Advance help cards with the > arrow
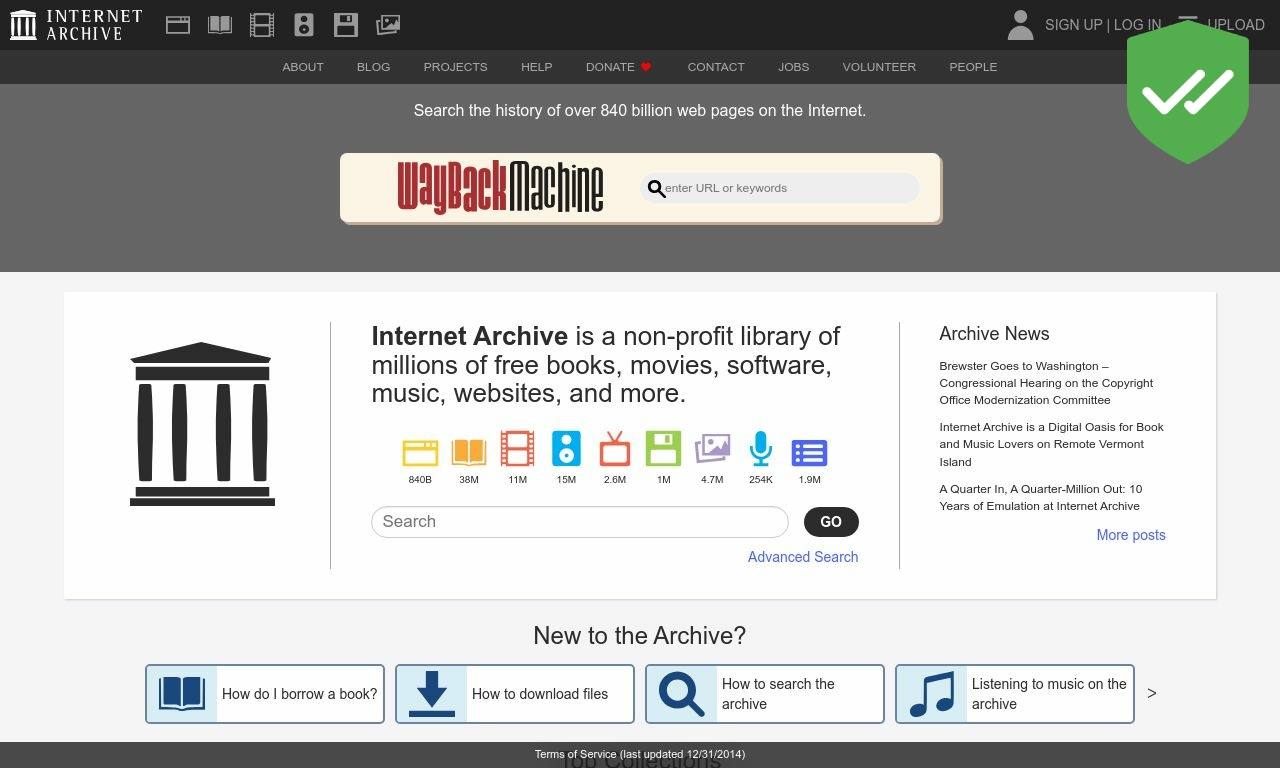The width and height of the screenshot is (1280, 768). (x=1152, y=693)
